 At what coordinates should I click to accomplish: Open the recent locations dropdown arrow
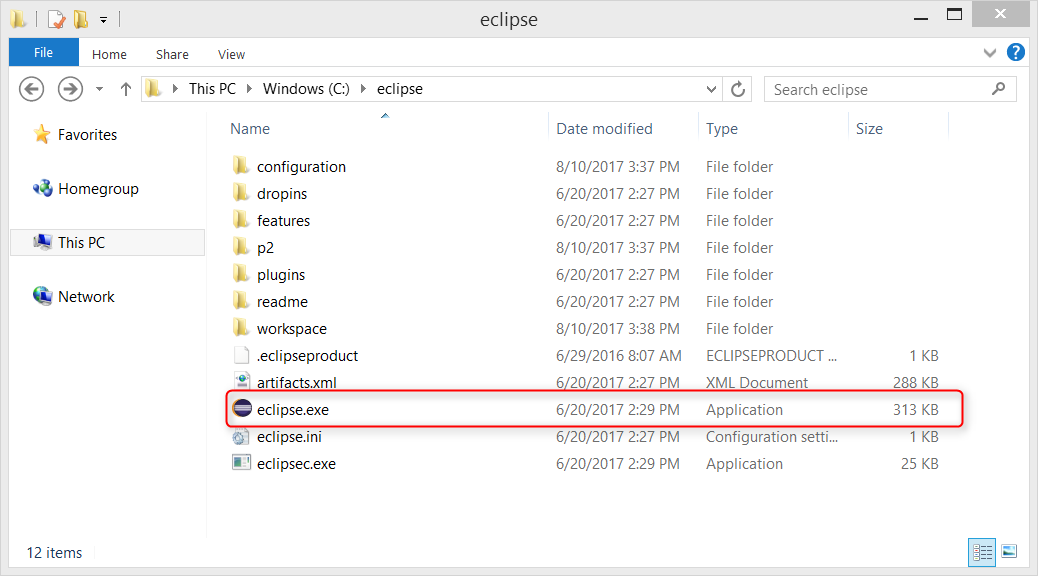(99, 89)
